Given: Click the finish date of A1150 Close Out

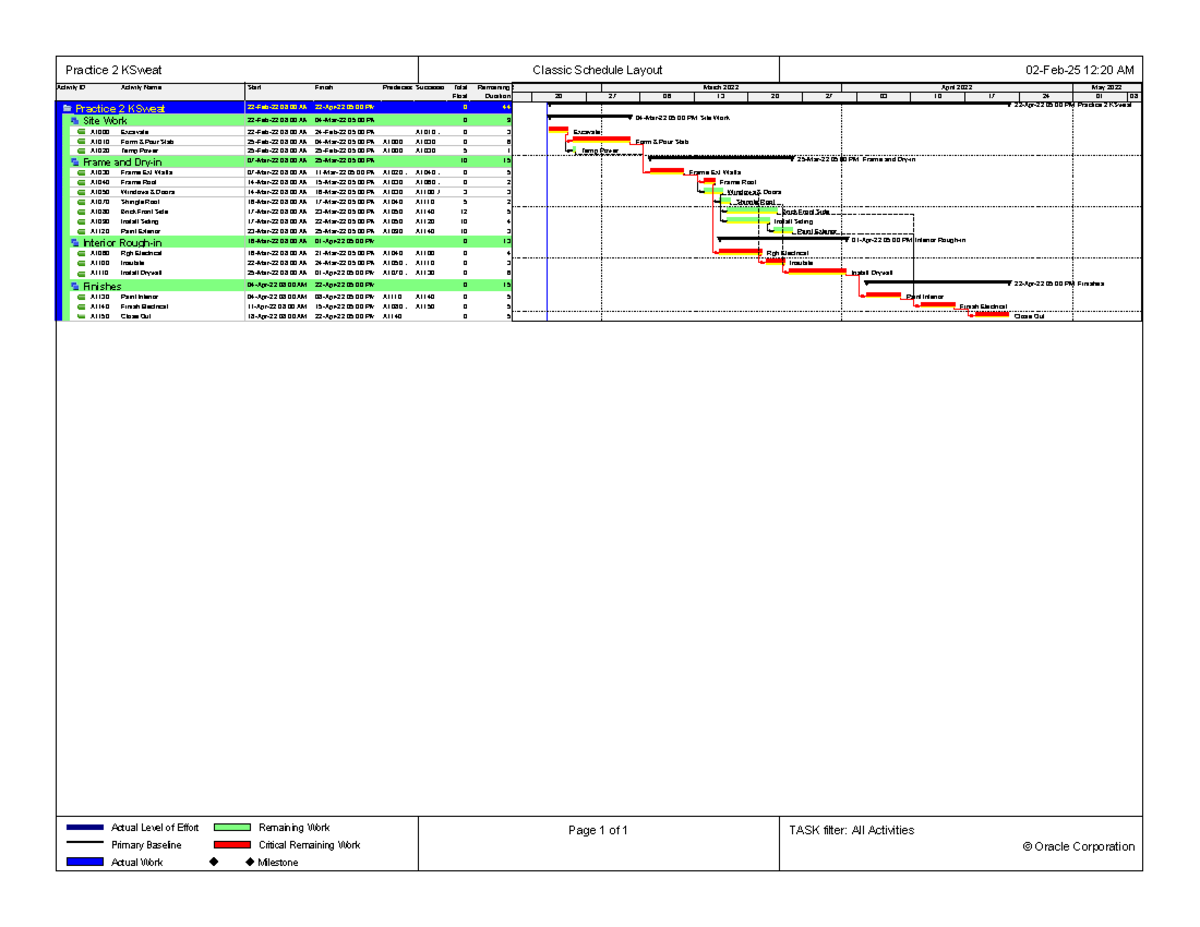Looking at the screenshot, I should coord(345,316).
